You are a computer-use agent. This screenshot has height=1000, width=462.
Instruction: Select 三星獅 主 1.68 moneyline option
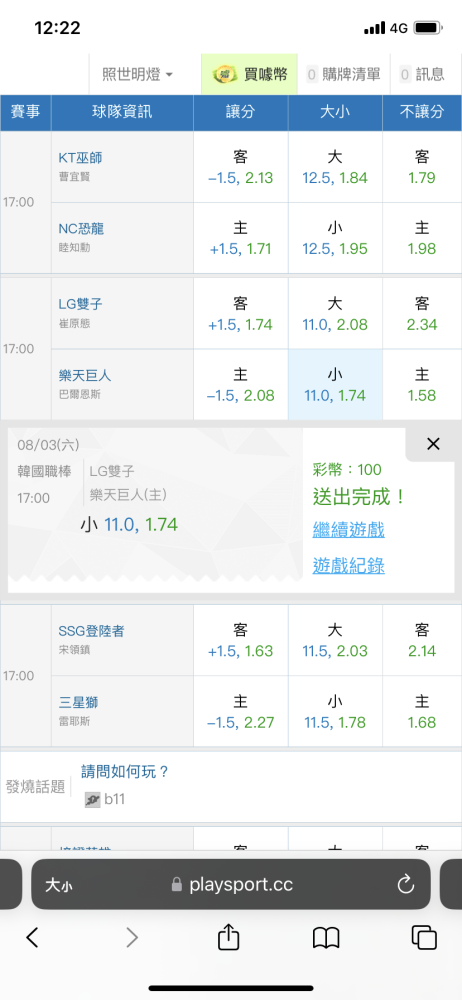tap(422, 712)
